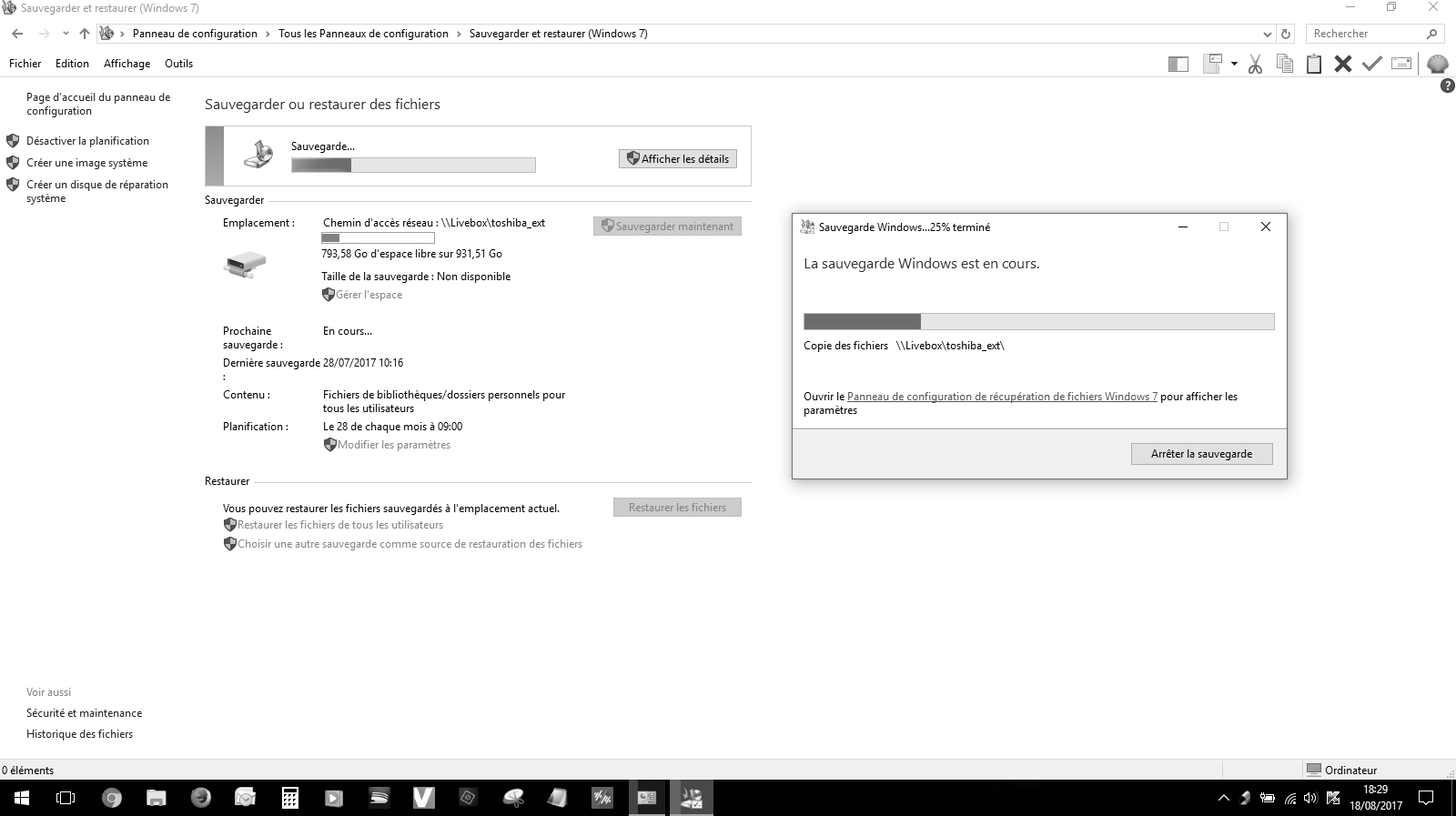Open the view options dropdown arrow
Viewport: 1456px width, 816px height.
[1234, 64]
